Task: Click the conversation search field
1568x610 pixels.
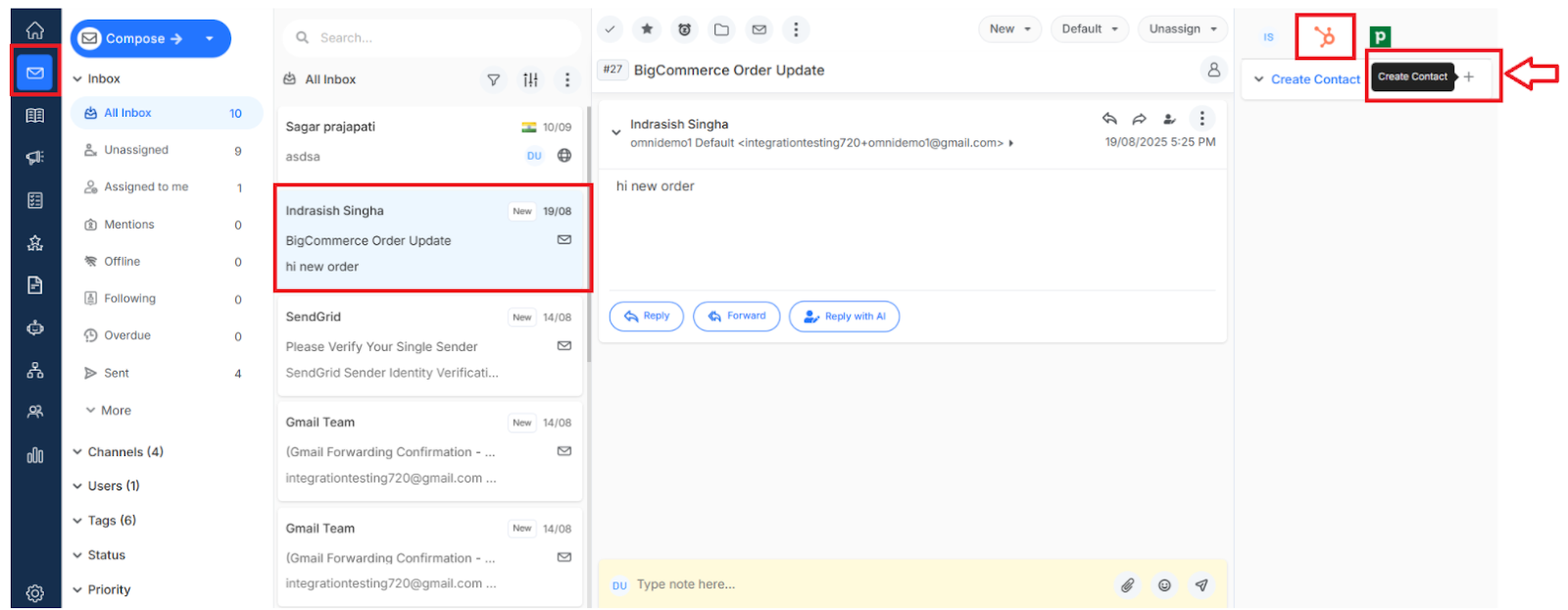Action: [x=432, y=38]
